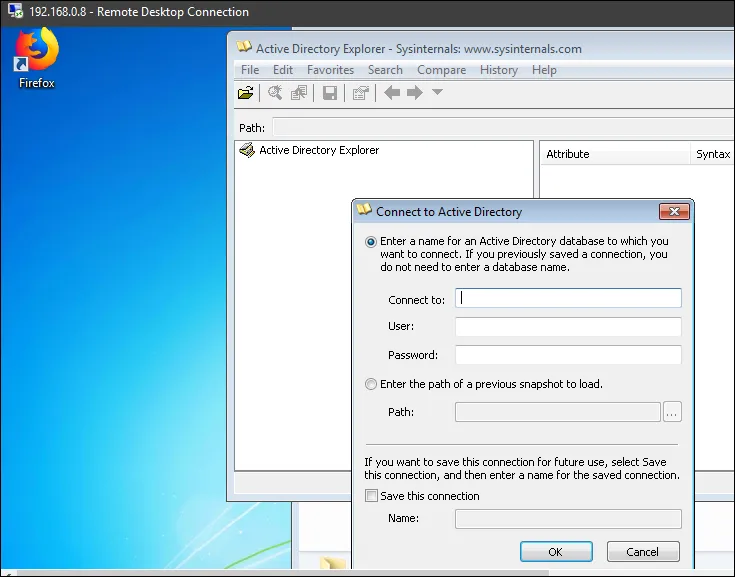Click the copy/compare snapshot toolbar icon

[x=299, y=93]
